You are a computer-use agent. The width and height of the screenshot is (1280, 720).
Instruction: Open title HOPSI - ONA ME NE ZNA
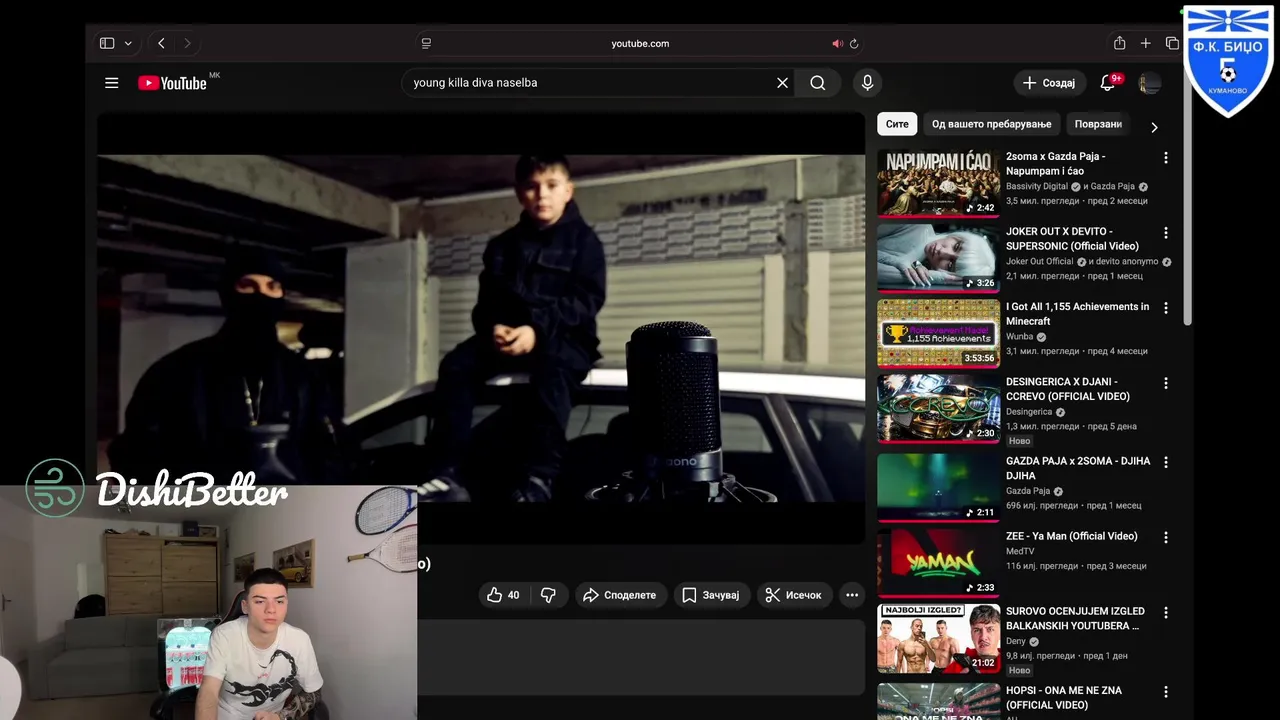tap(1064, 698)
